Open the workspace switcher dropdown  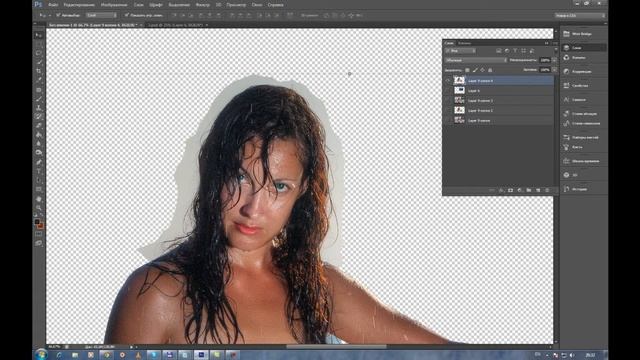(x=580, y=15)
